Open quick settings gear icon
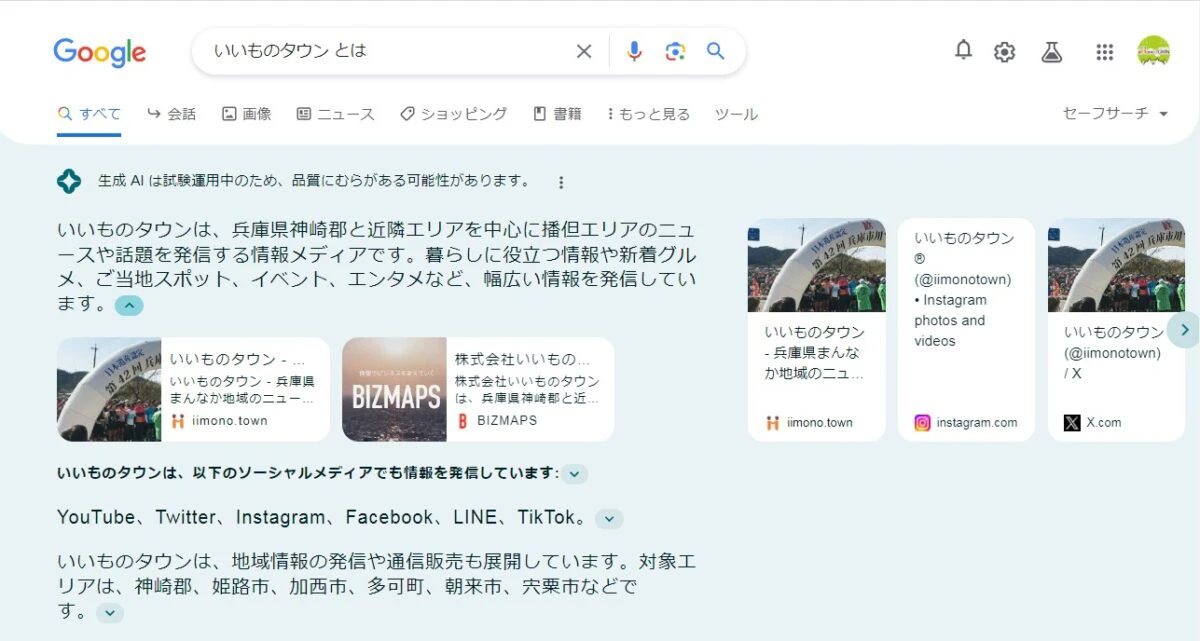This screenshot has height=641, width=1200. click(1004, 52)
